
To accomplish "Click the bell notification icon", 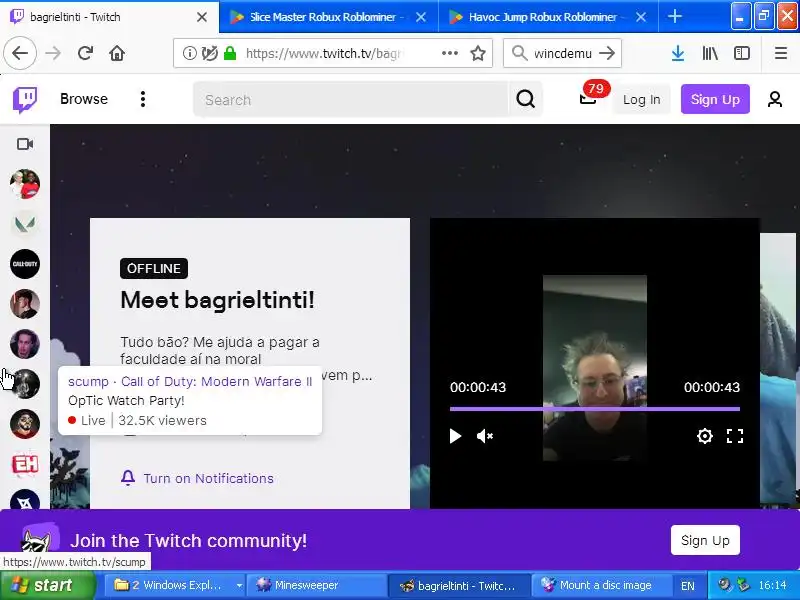I will (x=128, y=478).
